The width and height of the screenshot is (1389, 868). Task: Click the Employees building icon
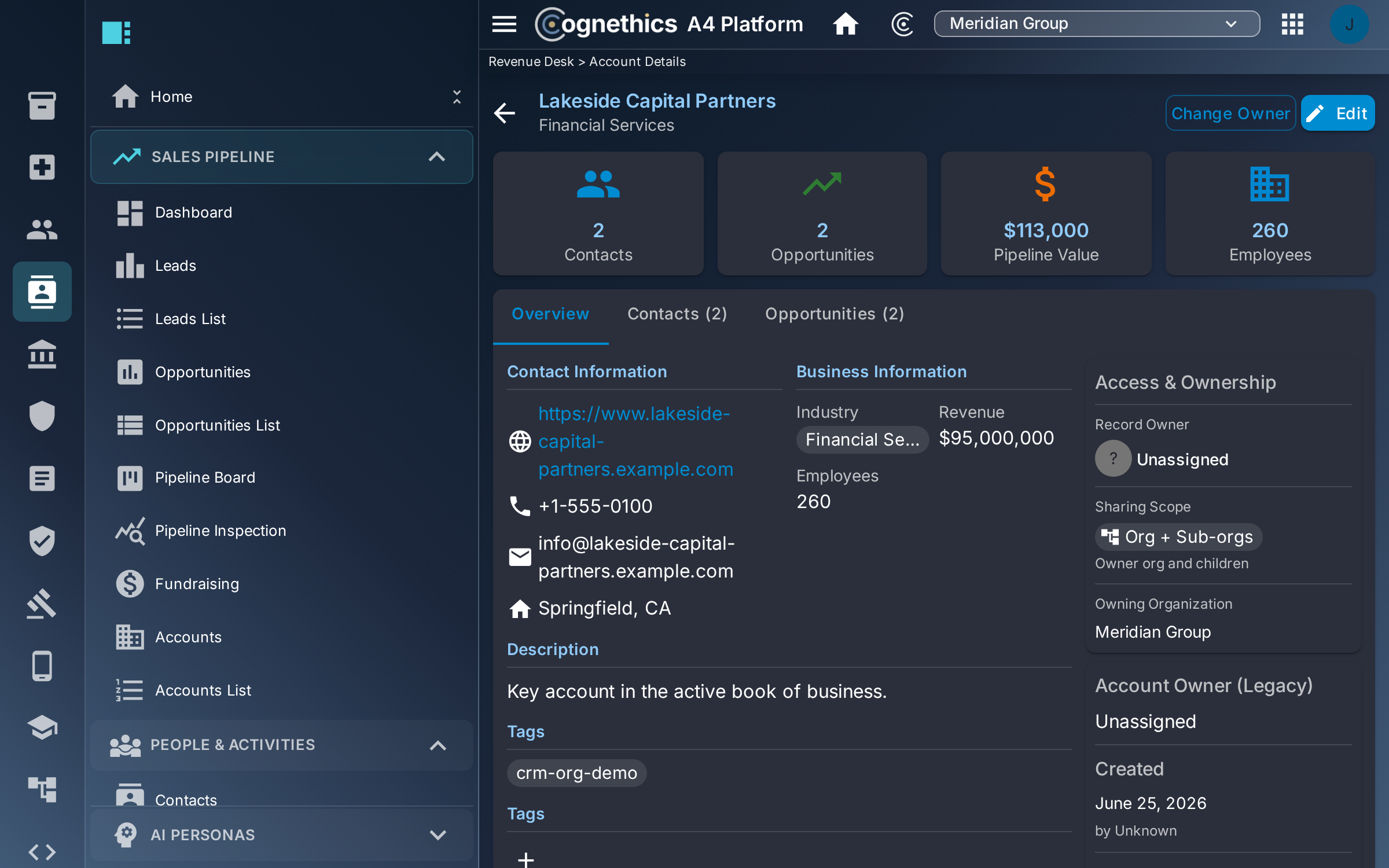click(1270, 184)
